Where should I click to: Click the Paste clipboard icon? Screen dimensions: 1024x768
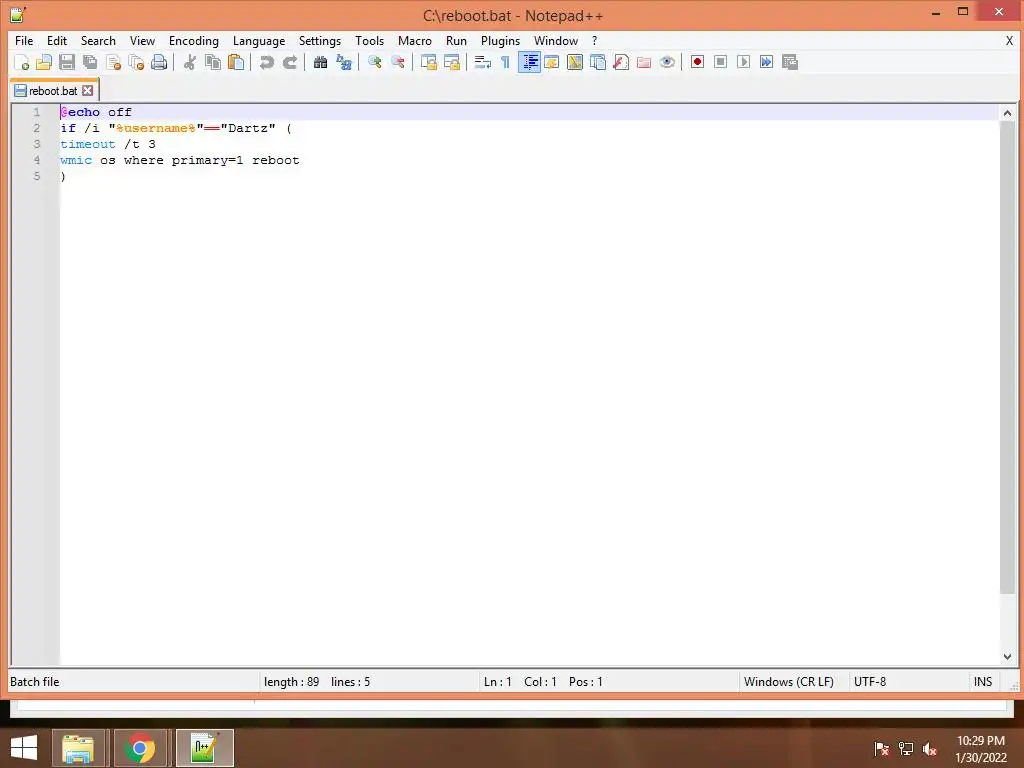tap(236, 62)
